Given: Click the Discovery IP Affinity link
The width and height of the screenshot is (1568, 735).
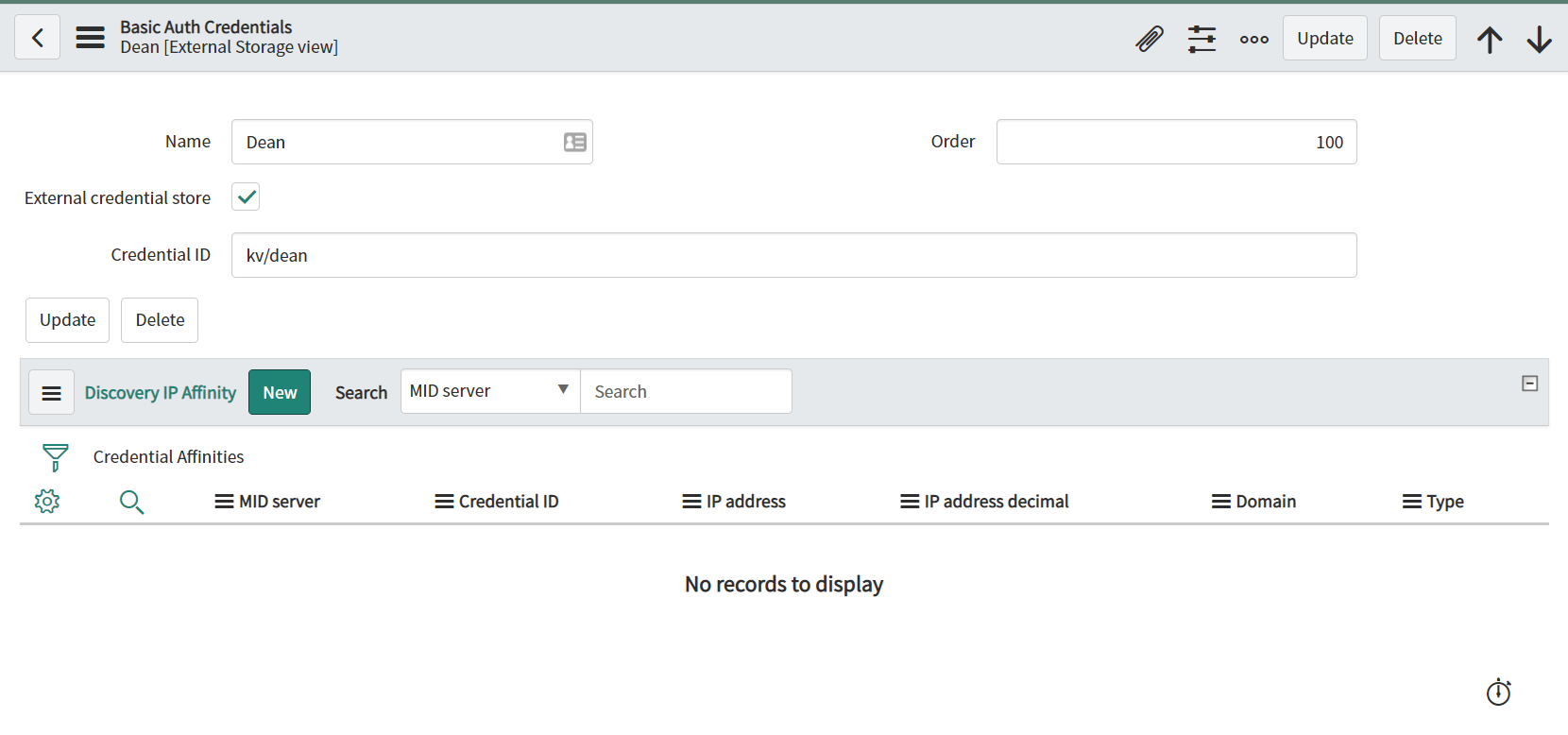Looking at the screenshot, I should click(161, 392).
